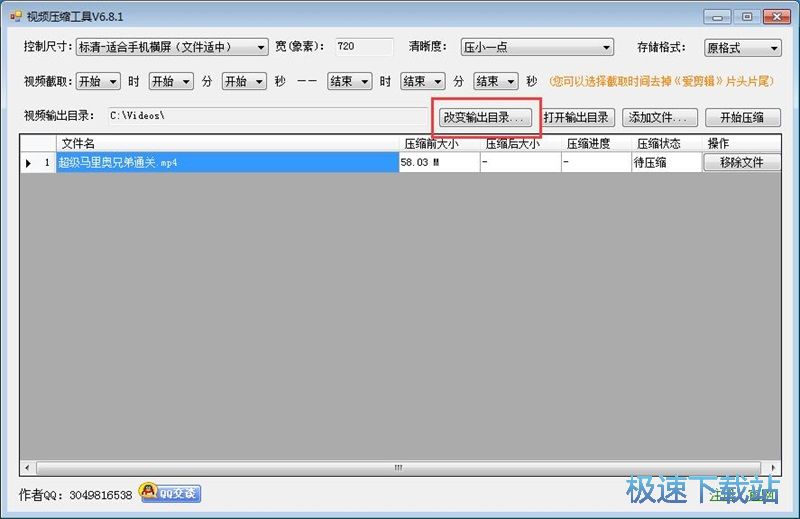The width and height of the screenshot is (800, 519).
Task: Expand the start minute 开始 dropdown
Action: click(171, 81)
